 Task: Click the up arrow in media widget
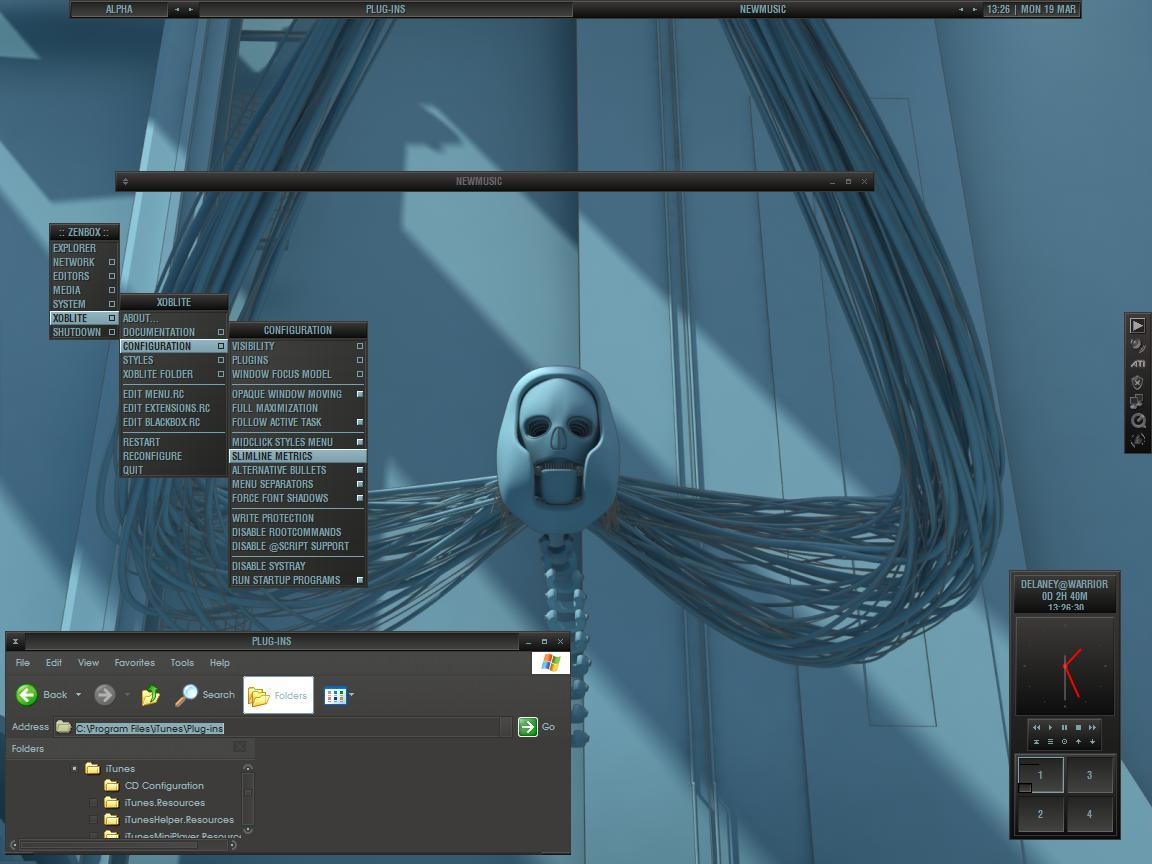(x=1079, y=741)
